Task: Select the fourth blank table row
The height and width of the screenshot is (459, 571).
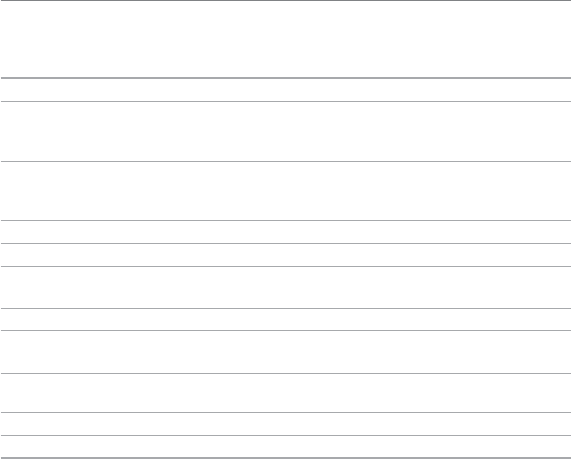Action: point(286,232)
